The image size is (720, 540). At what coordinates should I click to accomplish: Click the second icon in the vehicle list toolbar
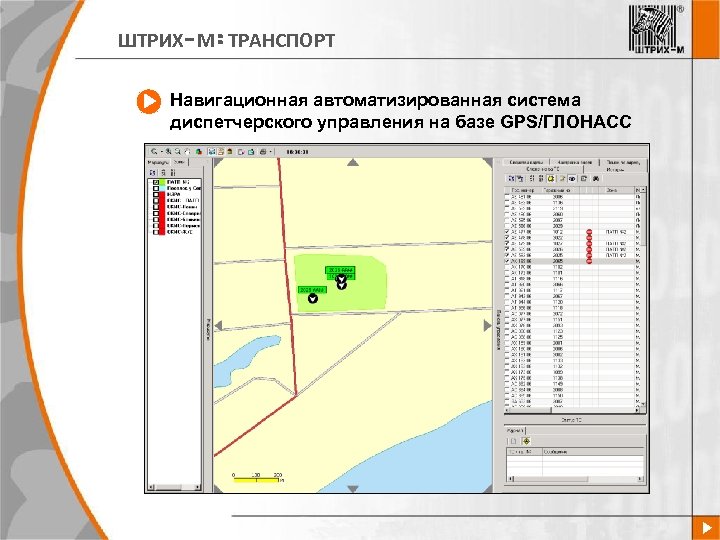(520, 179)
